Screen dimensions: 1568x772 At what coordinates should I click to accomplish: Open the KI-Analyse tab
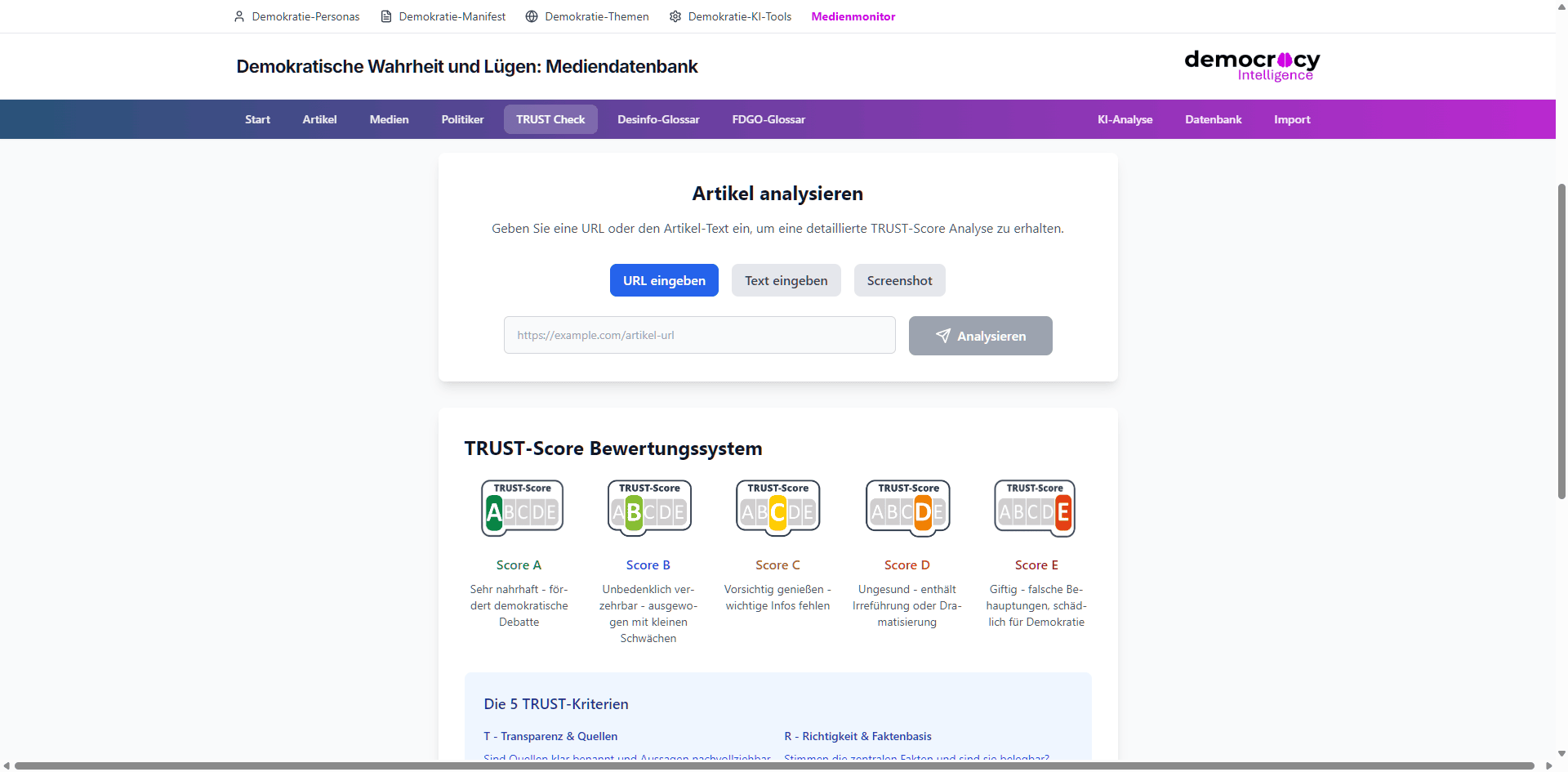[x=1125, y=119]
